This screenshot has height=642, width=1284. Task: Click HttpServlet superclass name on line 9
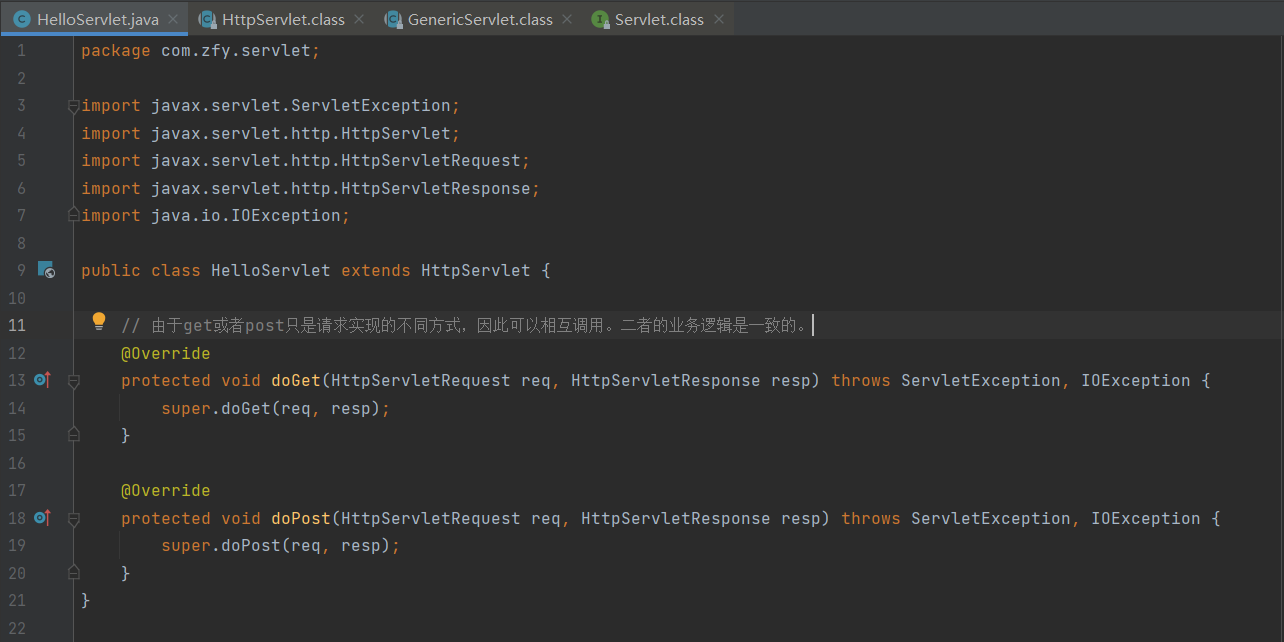(476, 270)
